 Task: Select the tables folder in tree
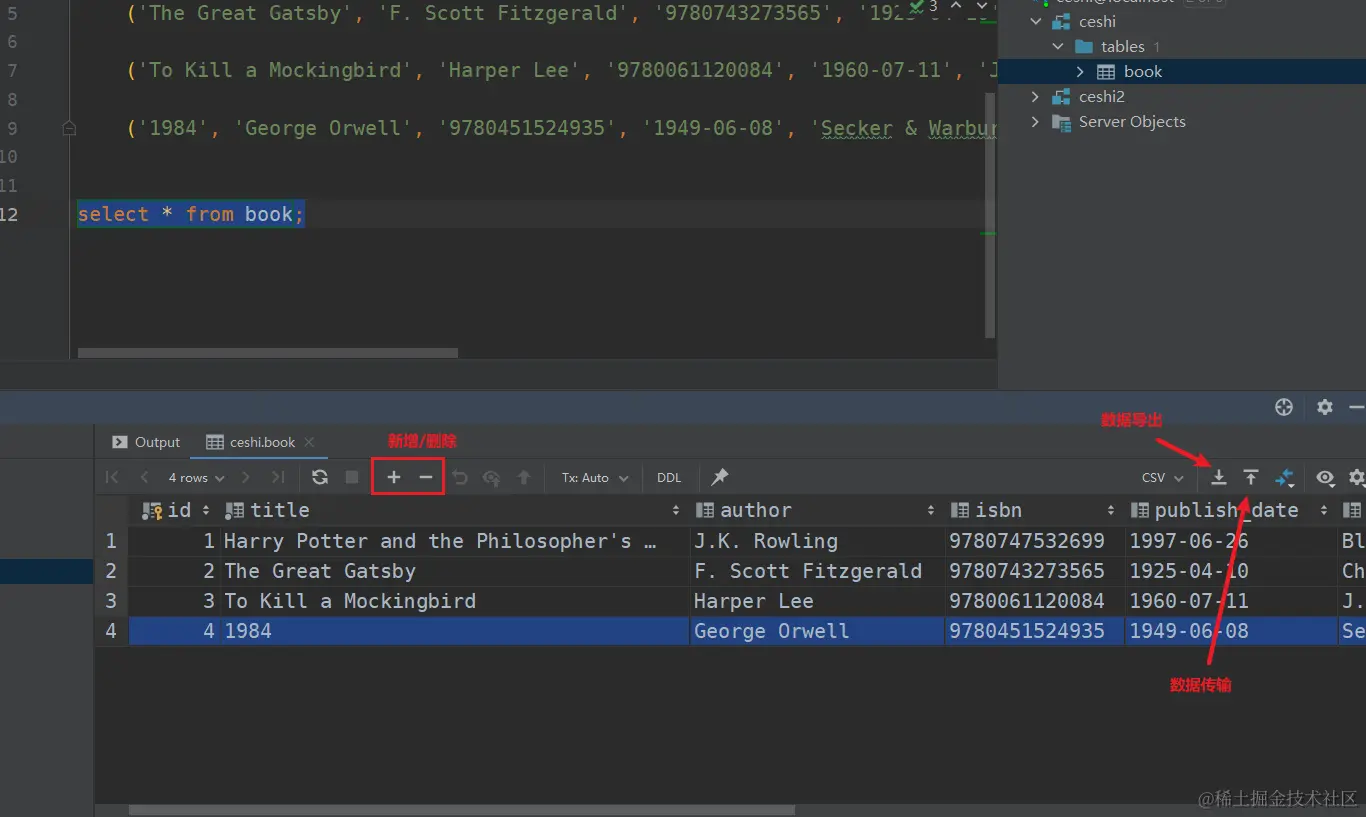click(x=1122, y=47)
